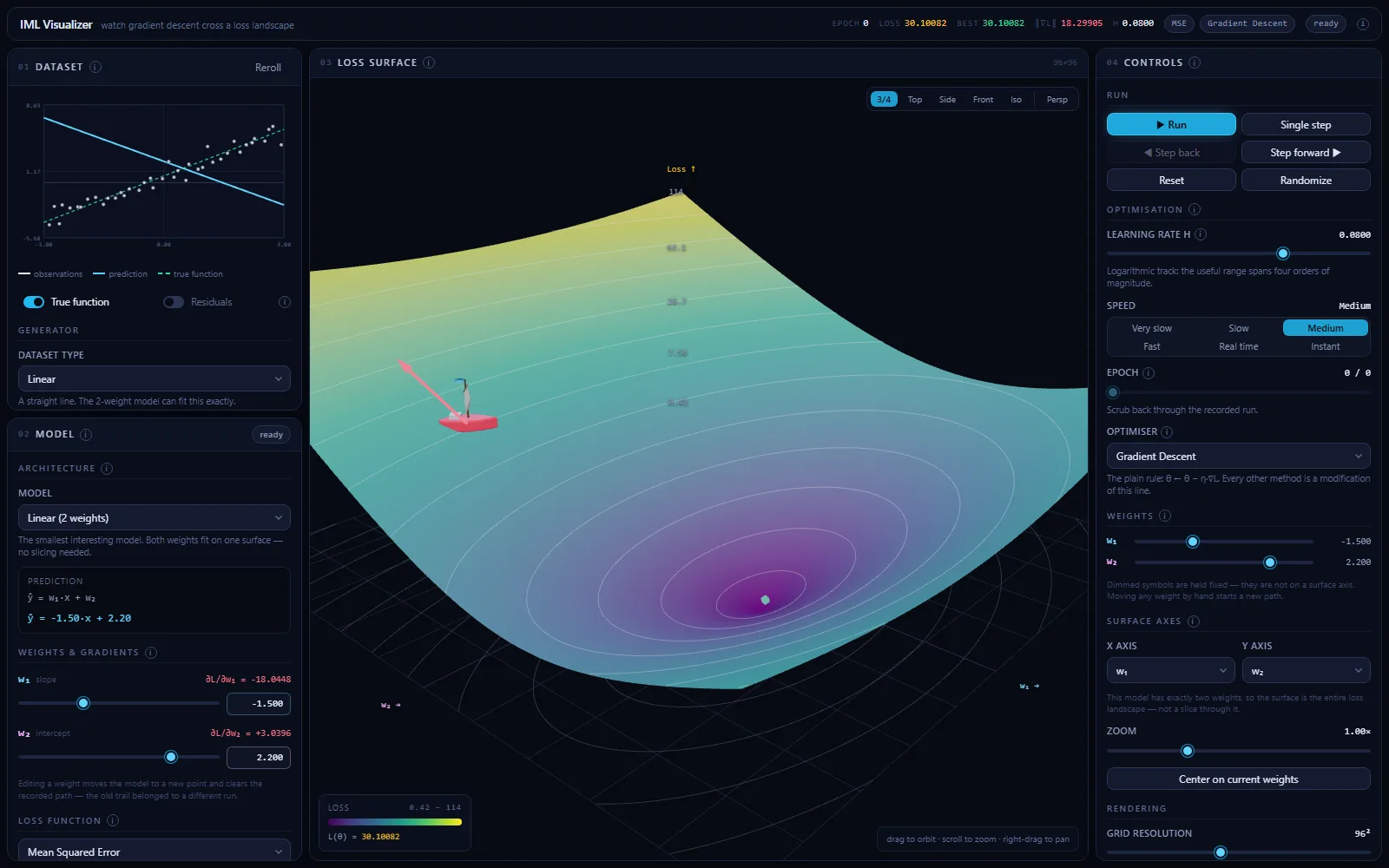The height and width of the screenshot is (868, 1389).
Task: Enable the True function switch
Action: click(x=34, y=302)
